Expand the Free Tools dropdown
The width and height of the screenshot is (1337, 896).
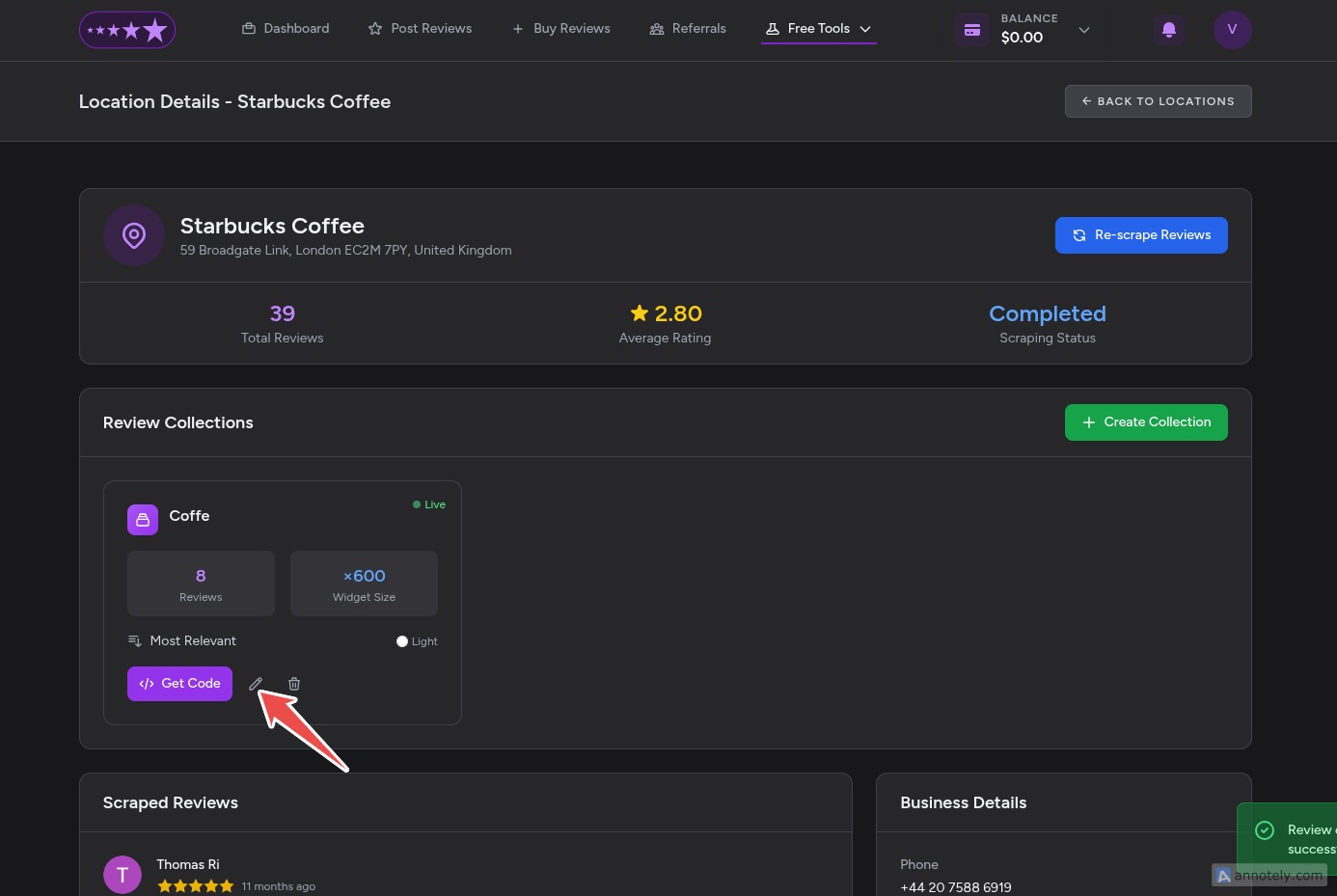point(818,29)
